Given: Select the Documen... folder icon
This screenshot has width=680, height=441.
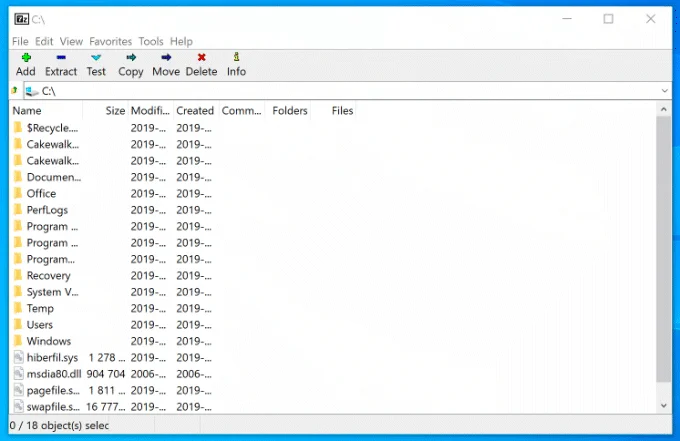Looking at the screenshot, I should (x=18, y=176).
